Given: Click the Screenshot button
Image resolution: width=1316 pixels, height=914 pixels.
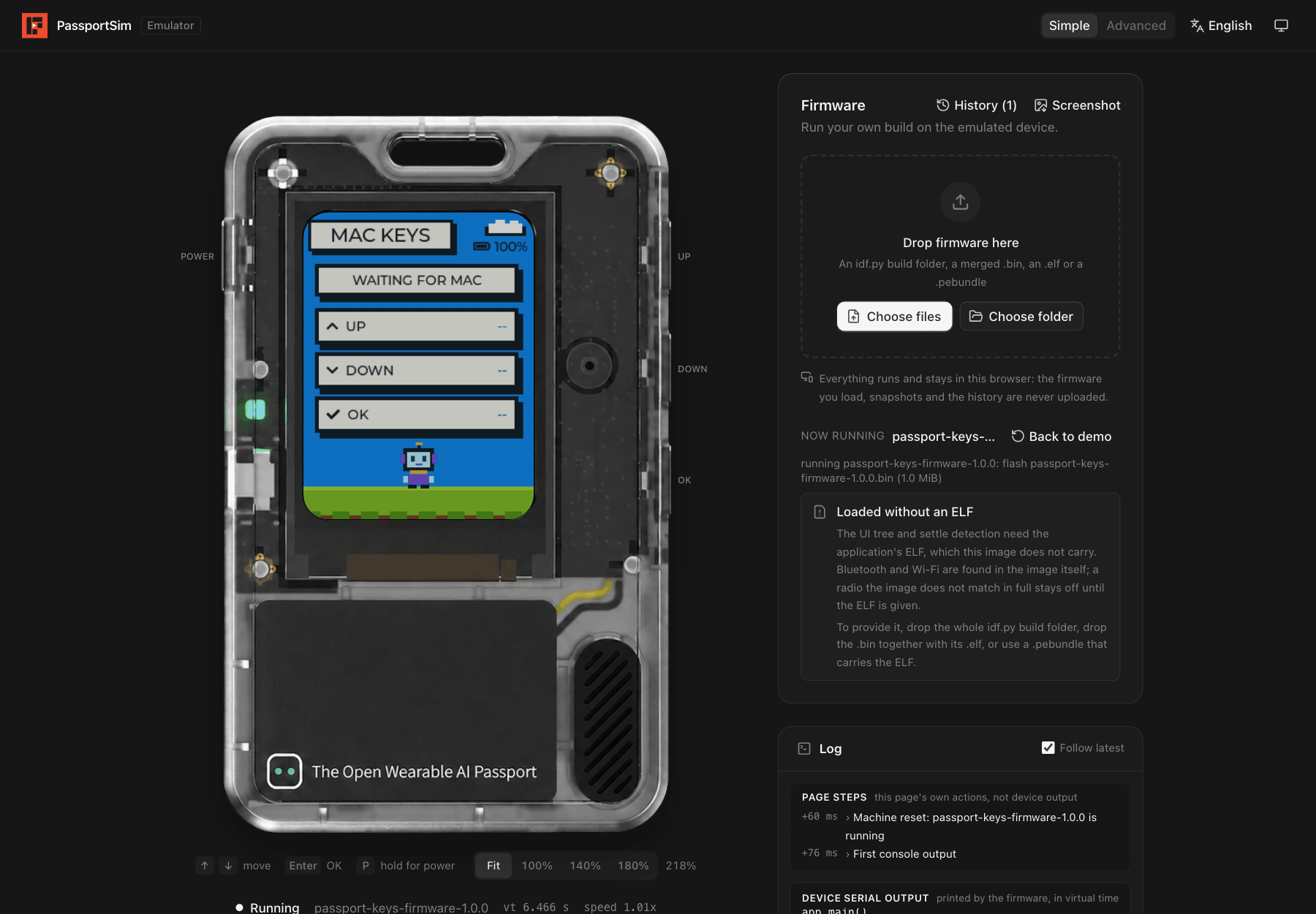Looking at the screenshot, I should tap(1078, 105).
